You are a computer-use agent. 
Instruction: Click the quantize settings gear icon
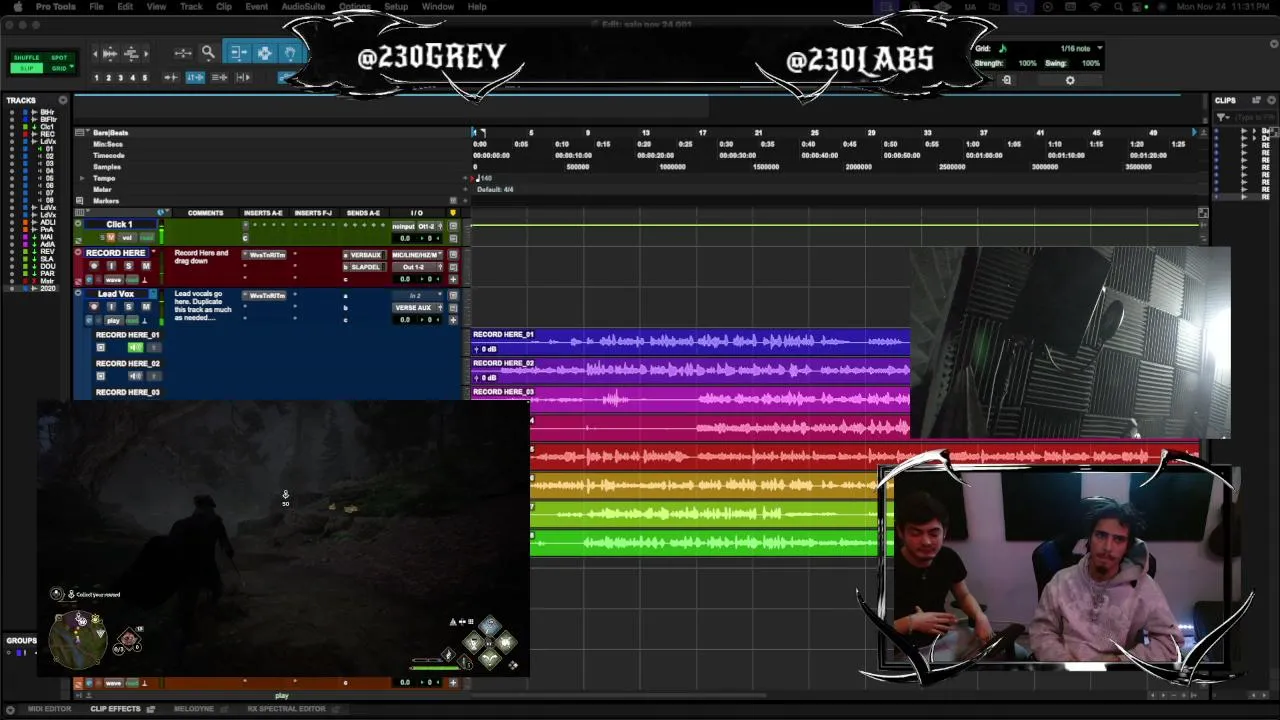(x=1070, y=80)
